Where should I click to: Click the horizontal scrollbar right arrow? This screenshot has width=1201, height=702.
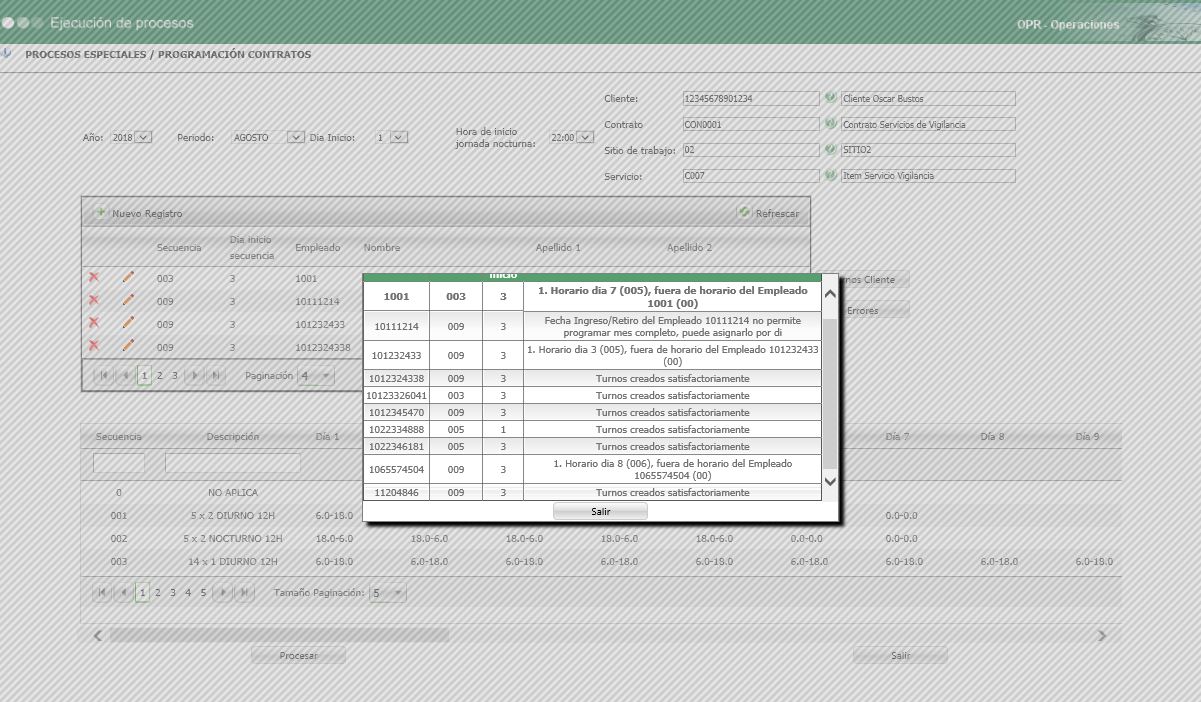tap(1102, 635)
